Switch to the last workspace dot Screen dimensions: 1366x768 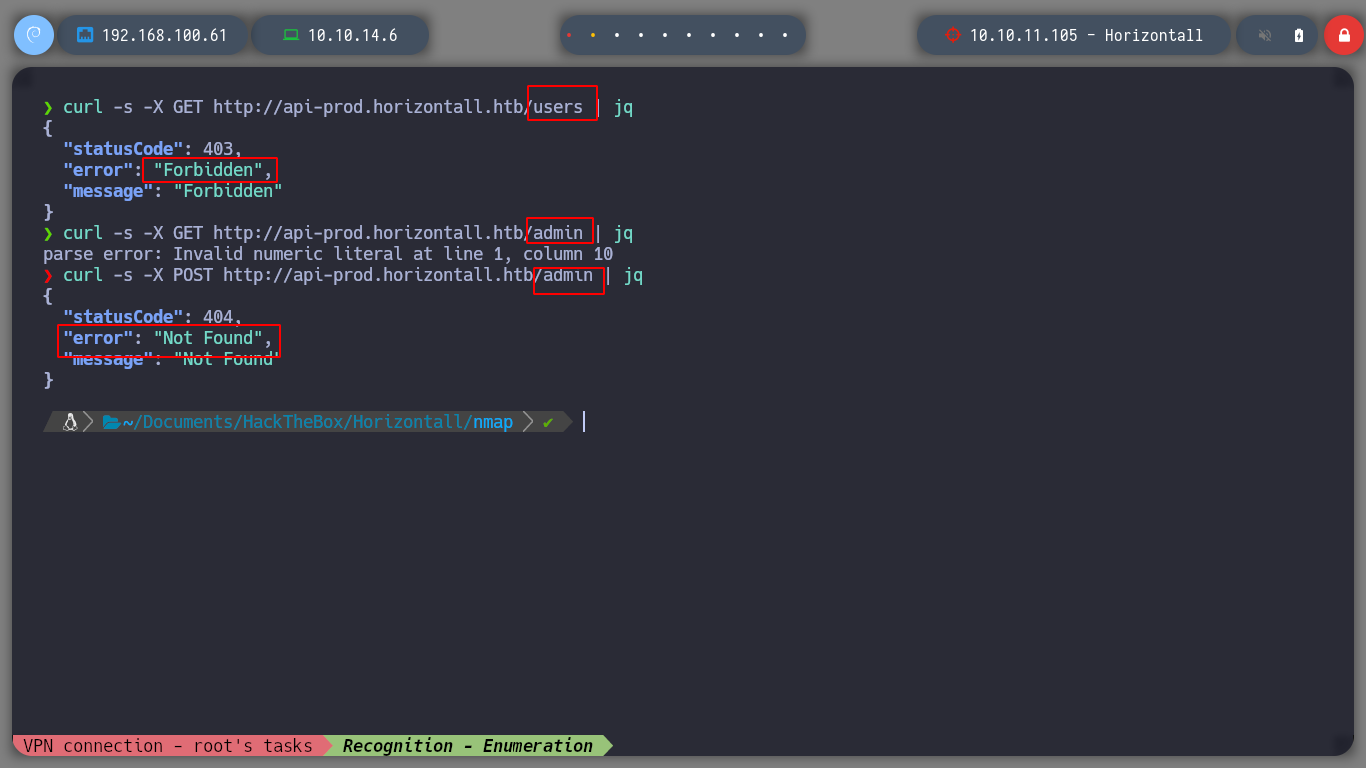(785, 35)
